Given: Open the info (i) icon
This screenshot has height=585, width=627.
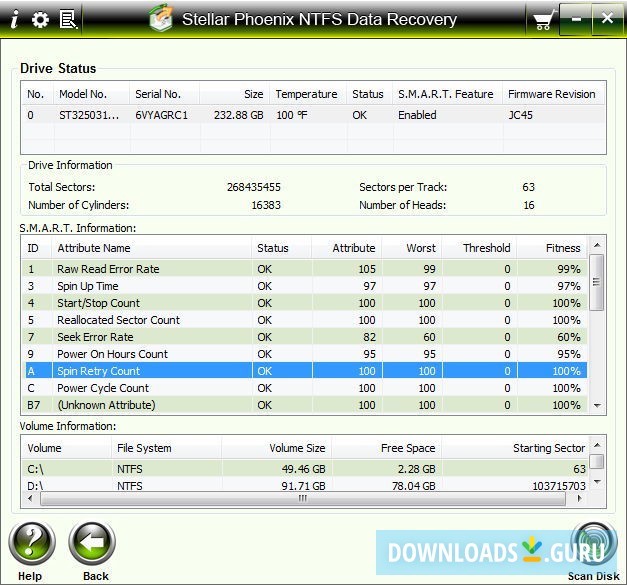Looking at the screenshot, I should (14, 19).
